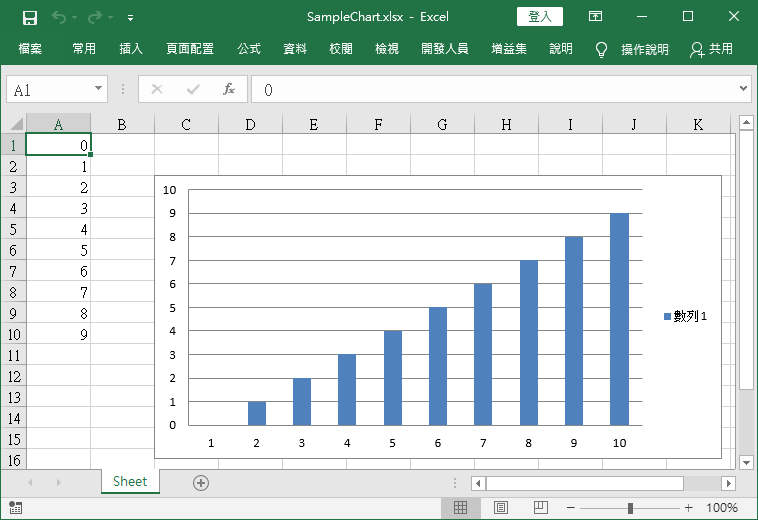The height and width of the screenshot is (520, 758).
Task: Switch to Normal view icon
Action: (460, 507)
